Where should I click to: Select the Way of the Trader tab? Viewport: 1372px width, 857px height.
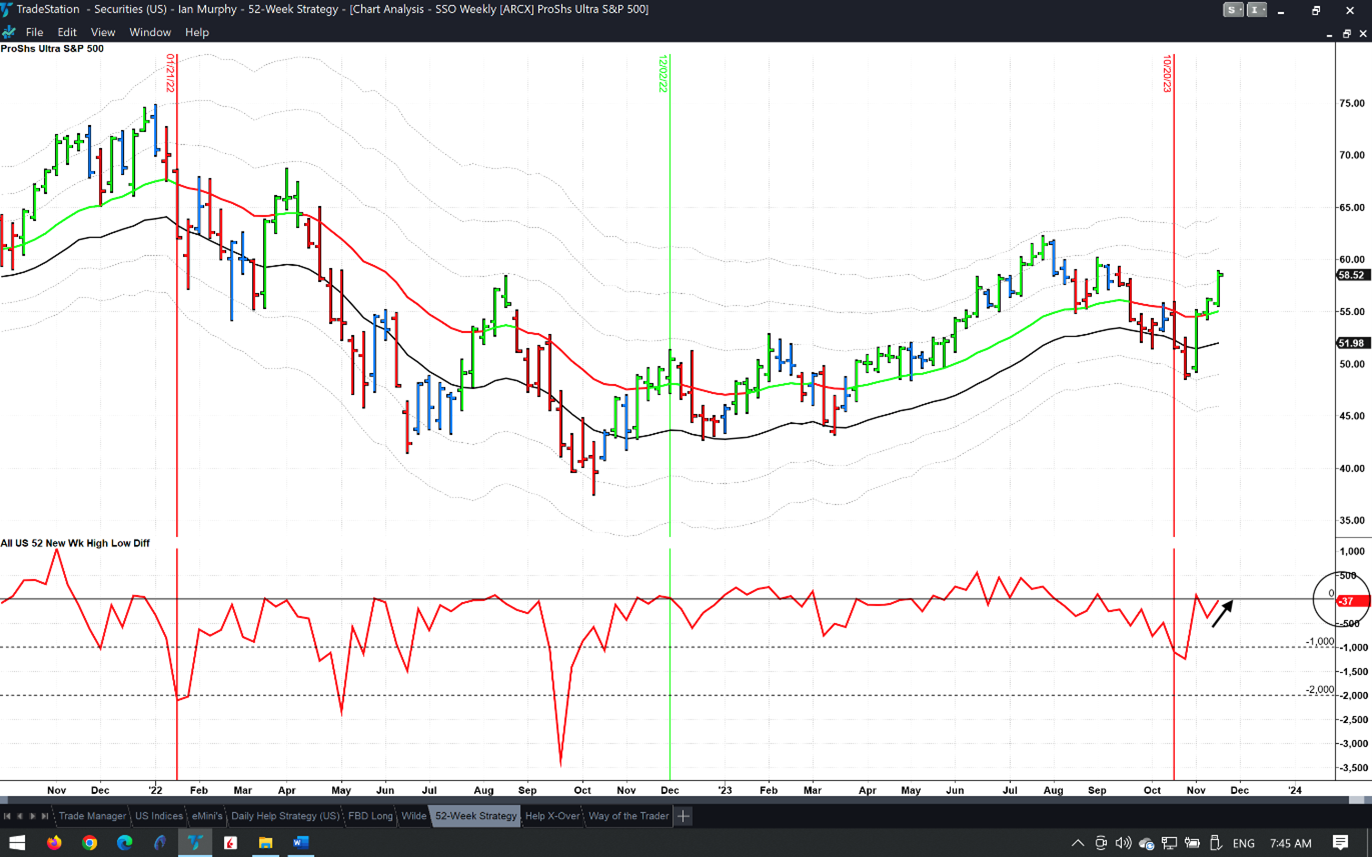[x=628, y=816]
